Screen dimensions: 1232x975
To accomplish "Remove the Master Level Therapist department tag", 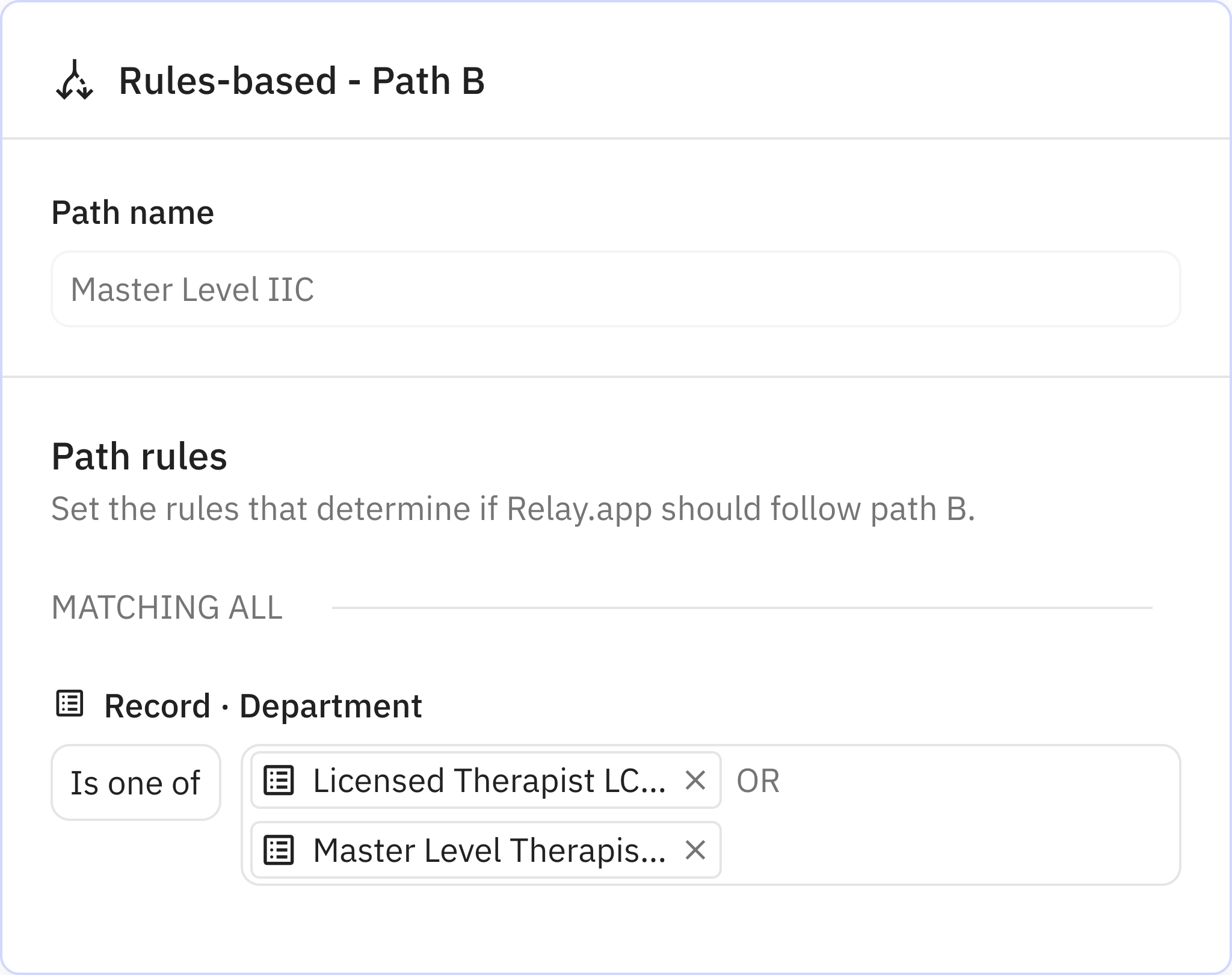I will [696, 850].
